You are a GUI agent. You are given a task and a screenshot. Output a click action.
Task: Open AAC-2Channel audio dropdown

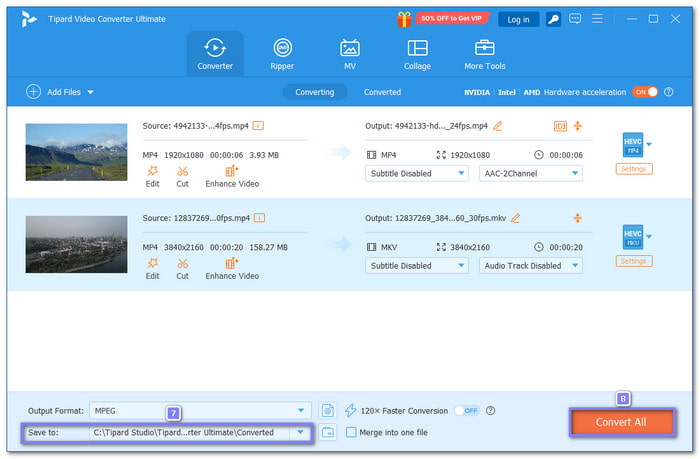coord(531,173)
